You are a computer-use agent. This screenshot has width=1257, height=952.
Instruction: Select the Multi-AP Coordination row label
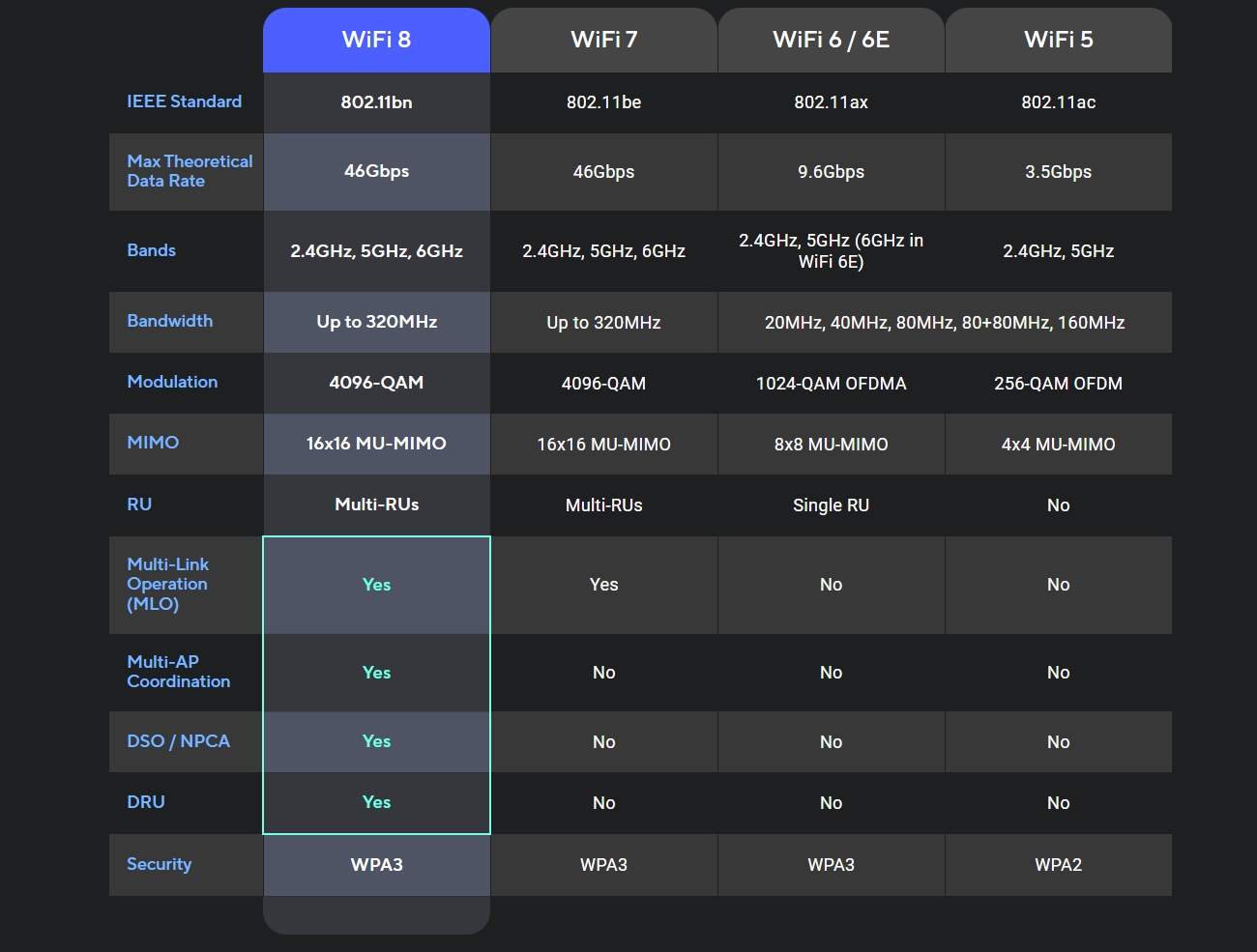pyautogui.click(x=178, y=672)
